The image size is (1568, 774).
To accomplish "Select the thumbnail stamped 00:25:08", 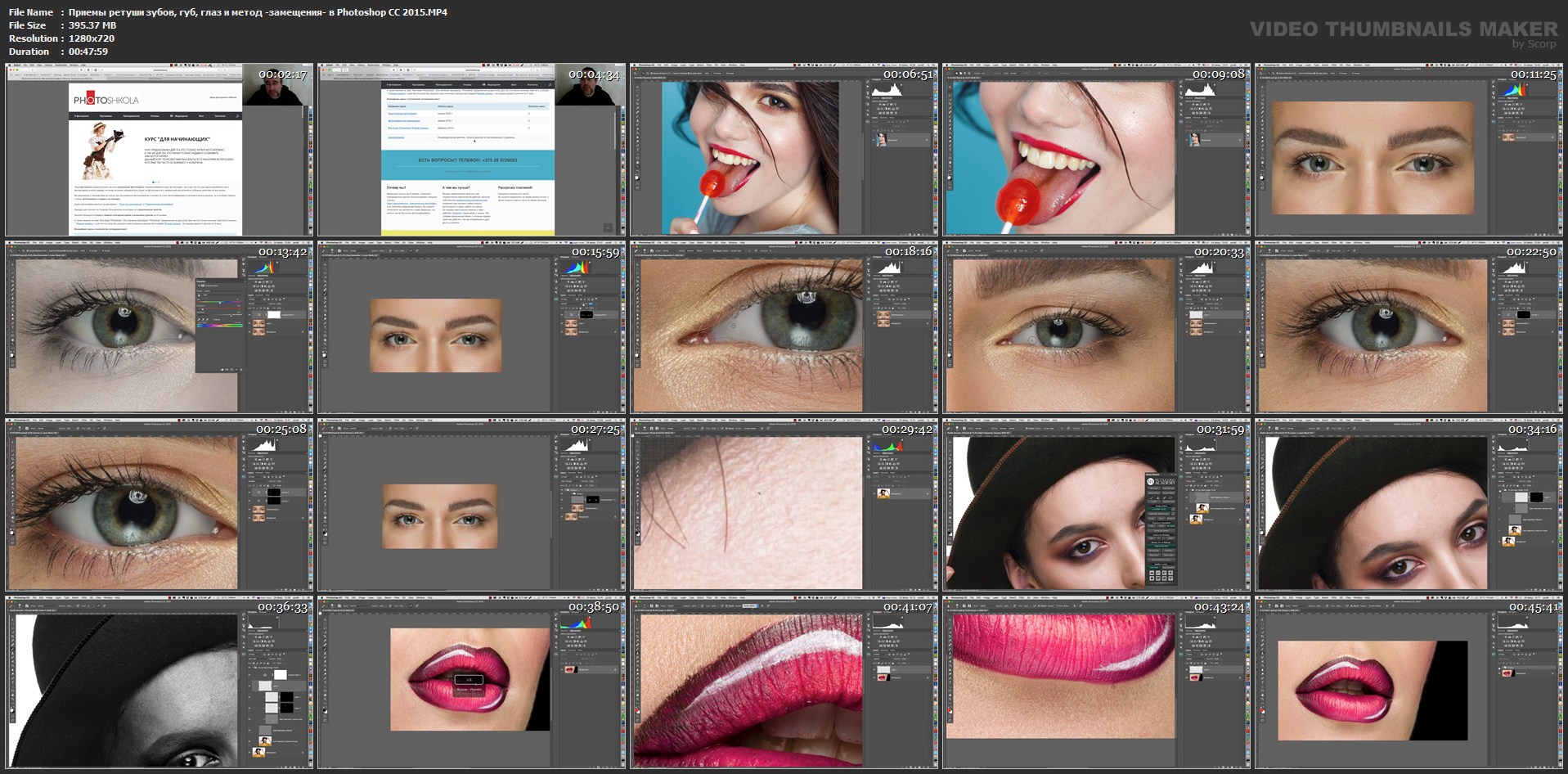I will (159, 505).
